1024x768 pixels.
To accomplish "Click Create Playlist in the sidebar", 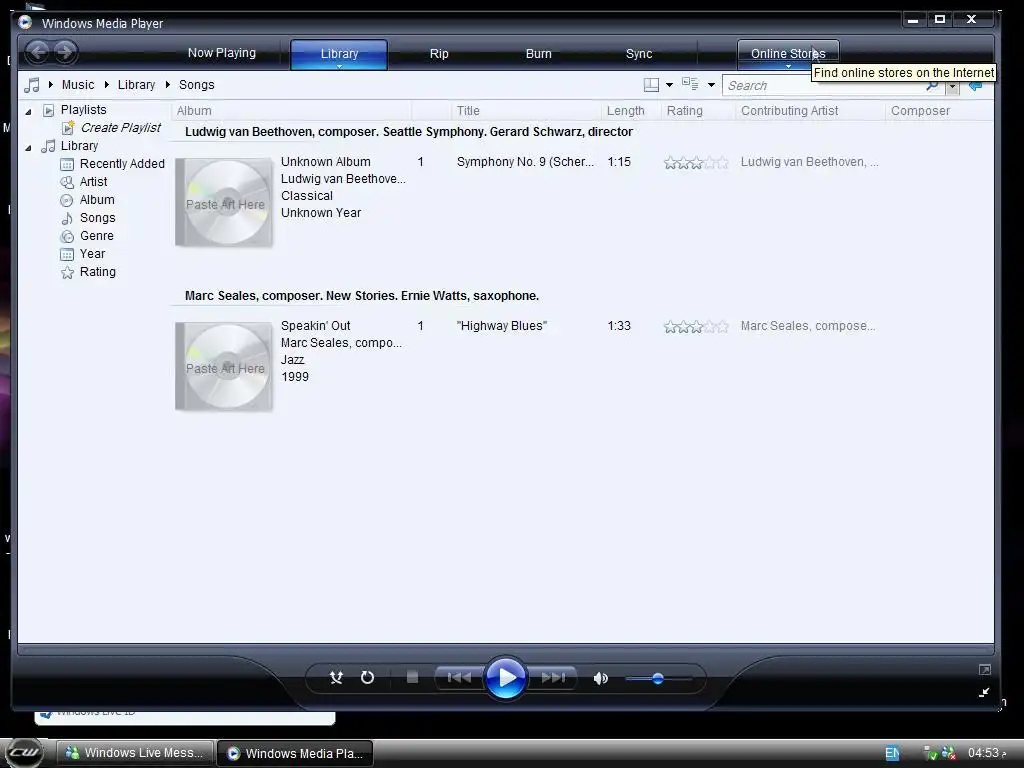I will tap(121, 127).
